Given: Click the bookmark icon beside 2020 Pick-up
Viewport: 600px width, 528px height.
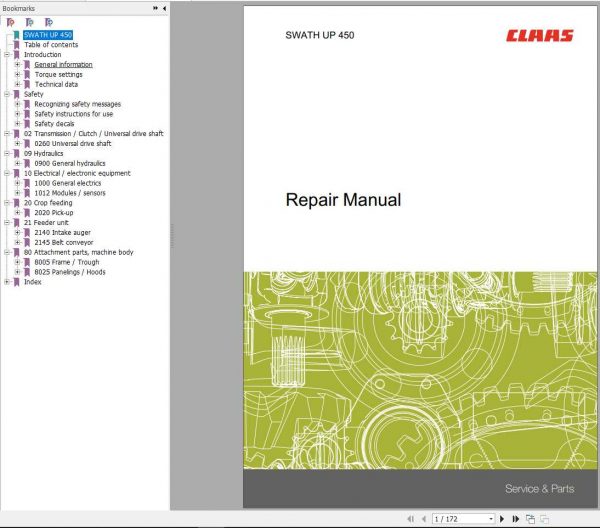Looking at the screenshot, I should coord(27,213).
